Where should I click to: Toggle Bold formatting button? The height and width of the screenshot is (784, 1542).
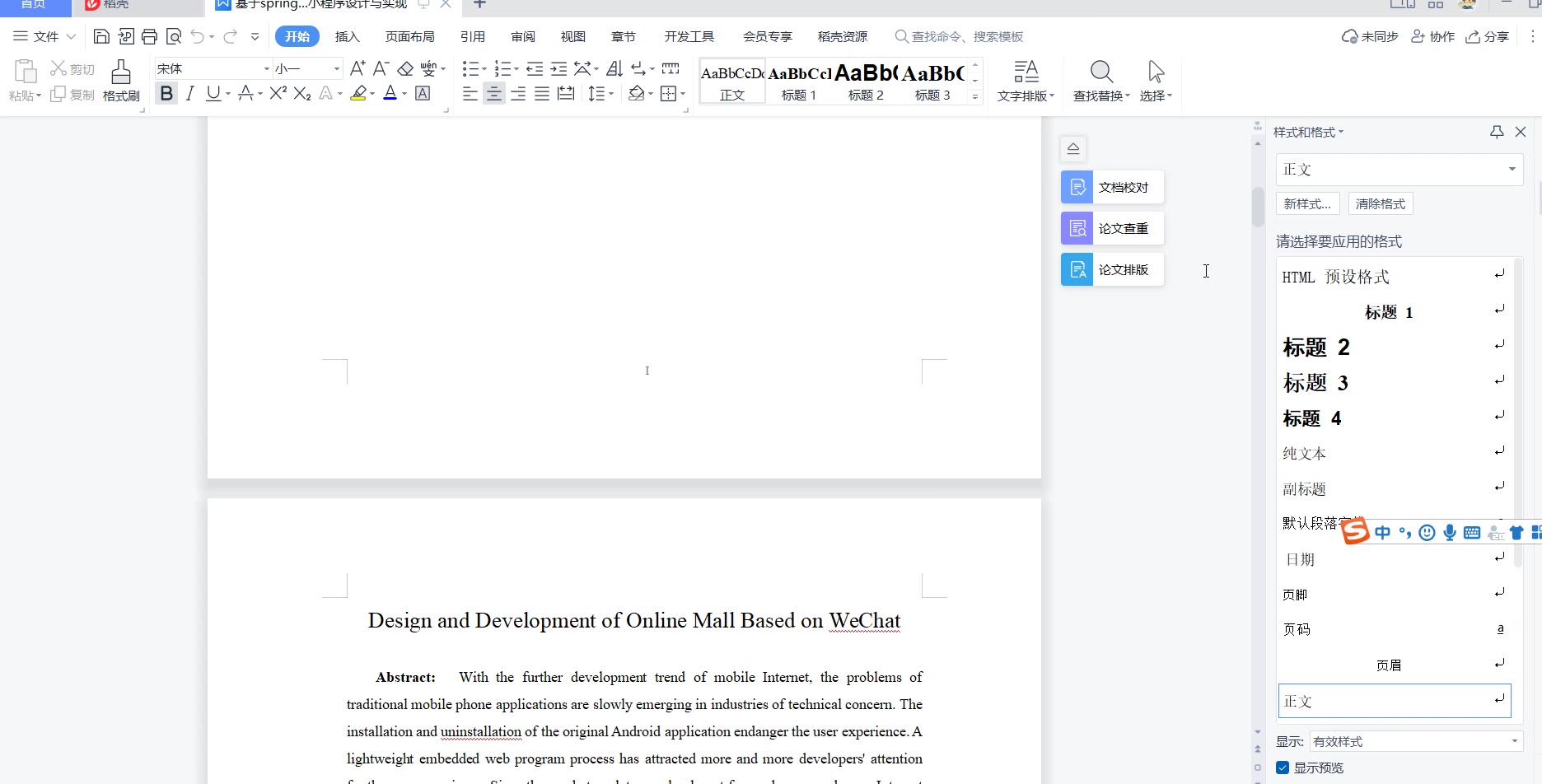[x=166, y=93]
